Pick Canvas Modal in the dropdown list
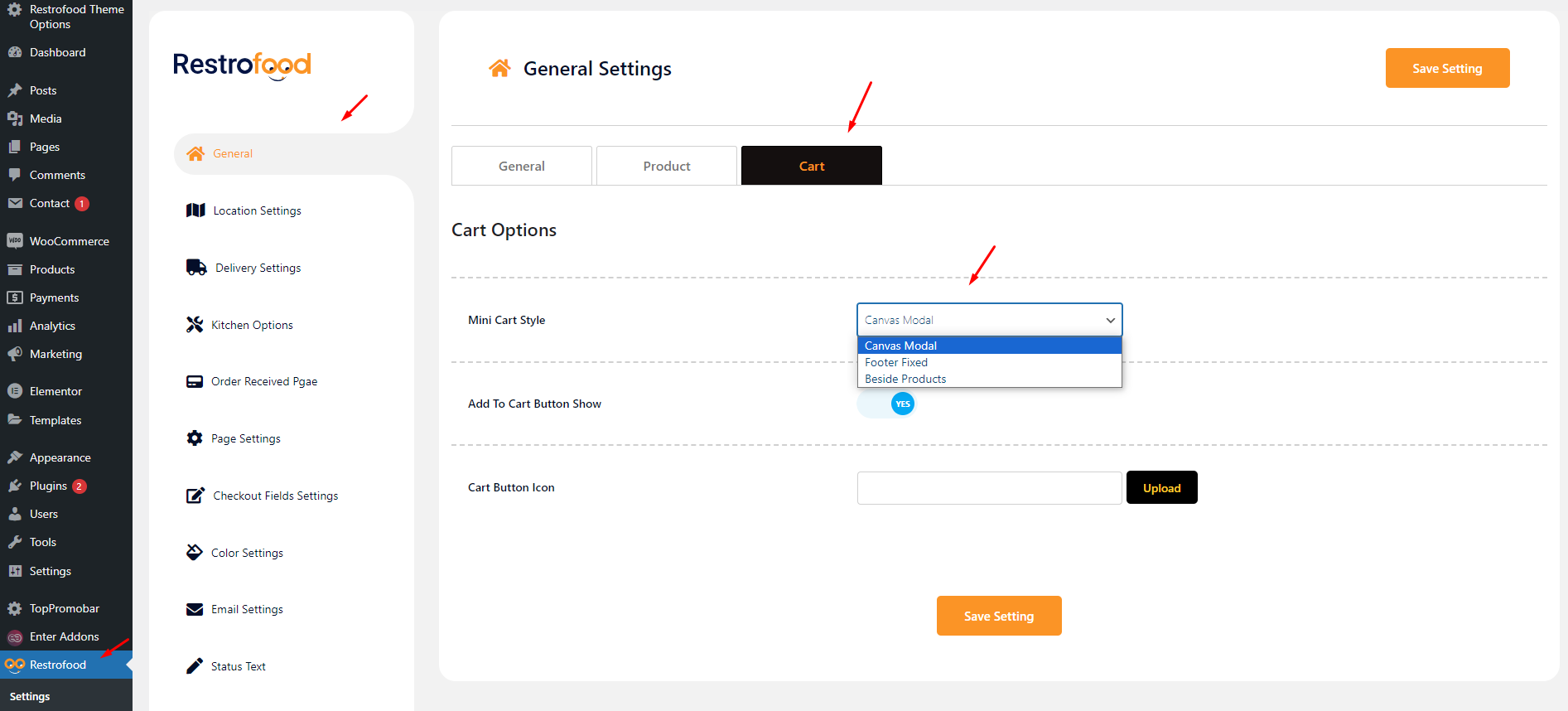 [x=900, y=346]
